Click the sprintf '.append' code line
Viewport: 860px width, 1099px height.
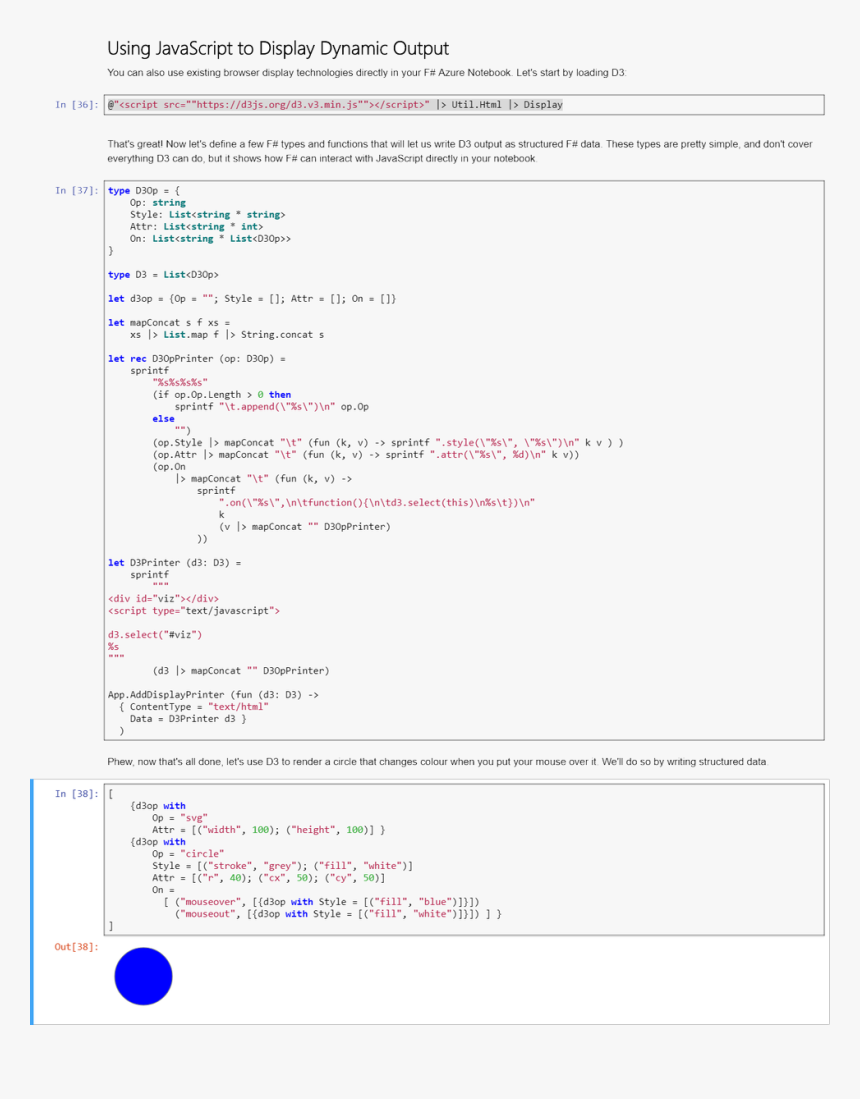(272, 407)
